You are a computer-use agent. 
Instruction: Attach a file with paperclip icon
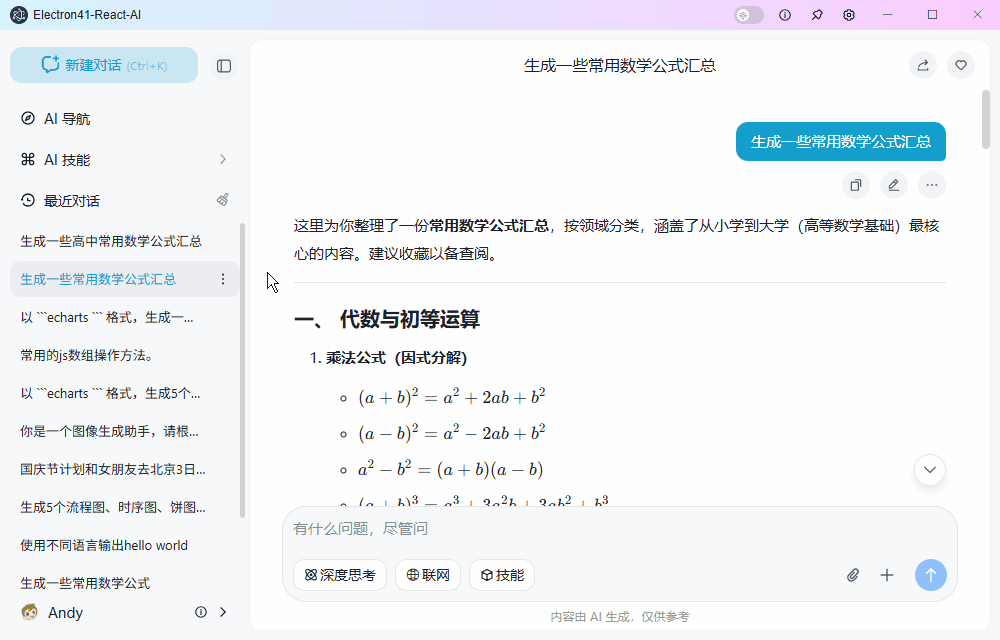point(853,575)
